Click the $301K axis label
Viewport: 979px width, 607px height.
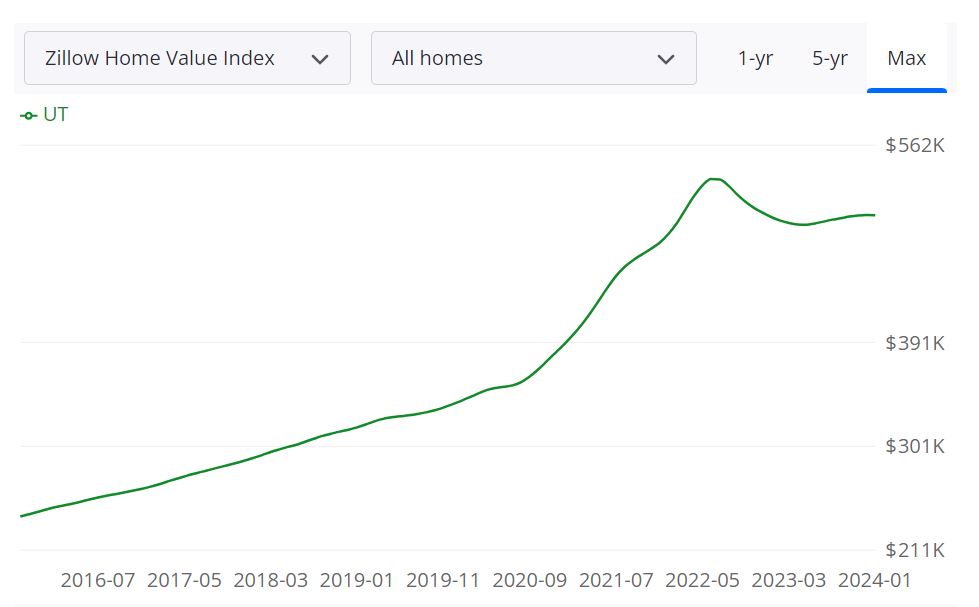[x=915, y=446]
